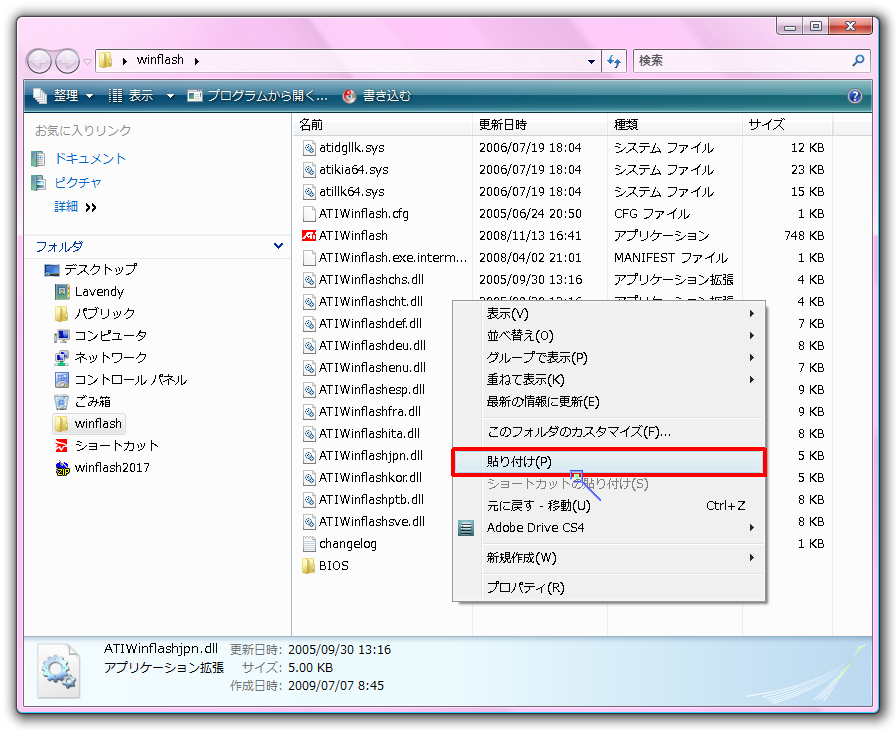Select the ATIWinflashenu.dll file icon

tap(309, 368)
